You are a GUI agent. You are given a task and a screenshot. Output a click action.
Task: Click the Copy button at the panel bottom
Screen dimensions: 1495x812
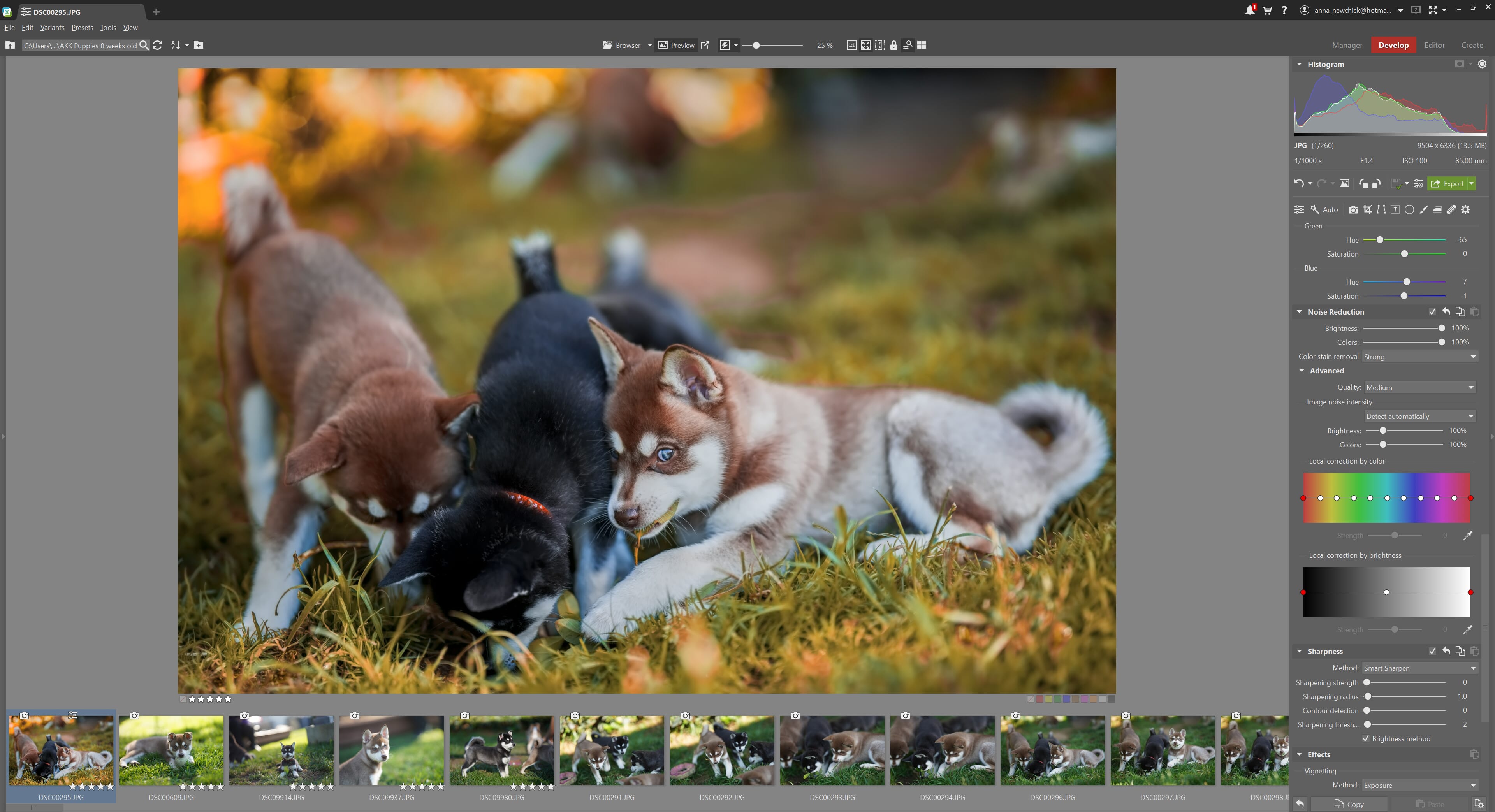pos(1349,804)
